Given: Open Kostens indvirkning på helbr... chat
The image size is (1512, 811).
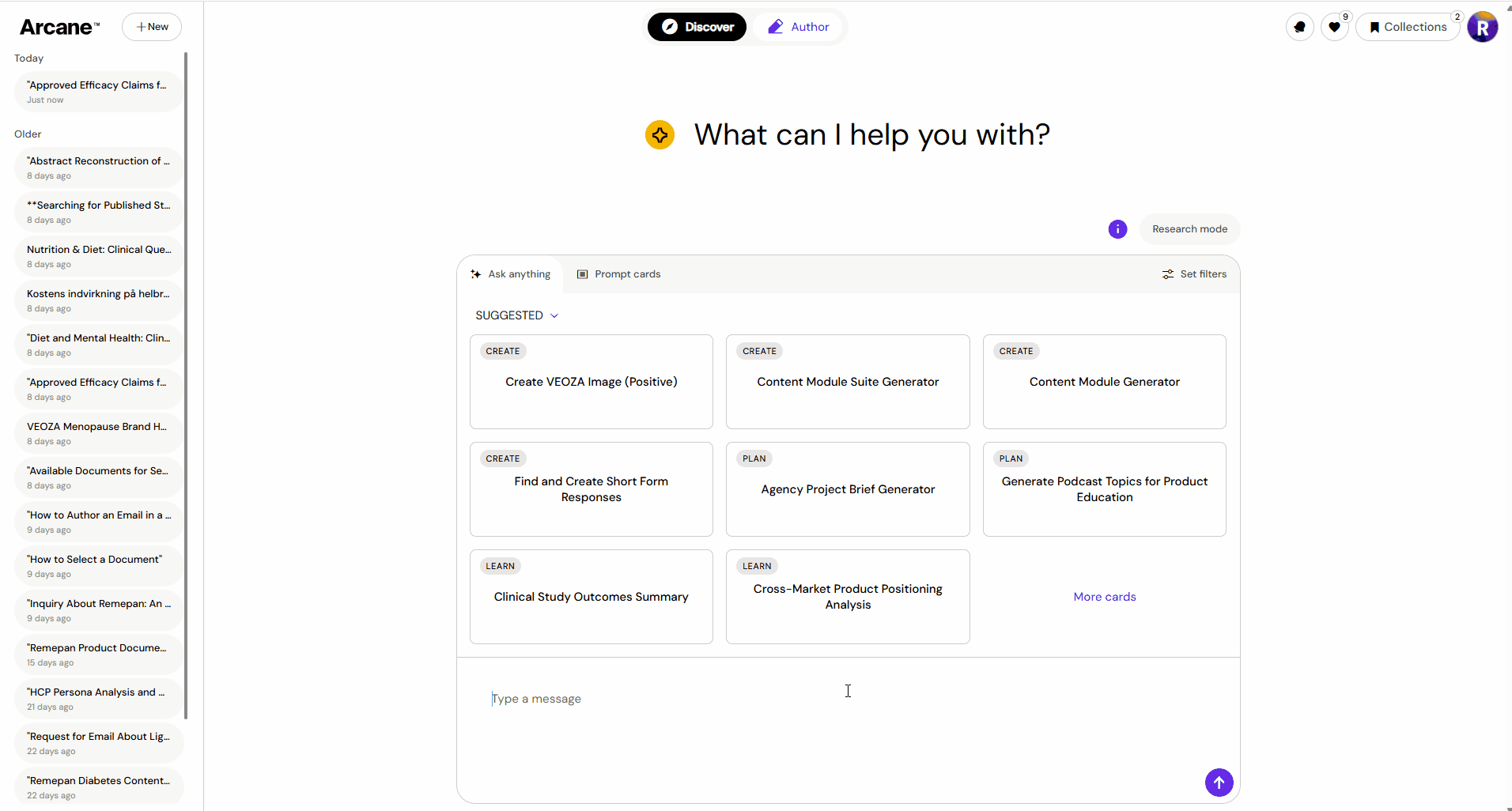Looking at the screenshot, I should [x=99, y=300].
